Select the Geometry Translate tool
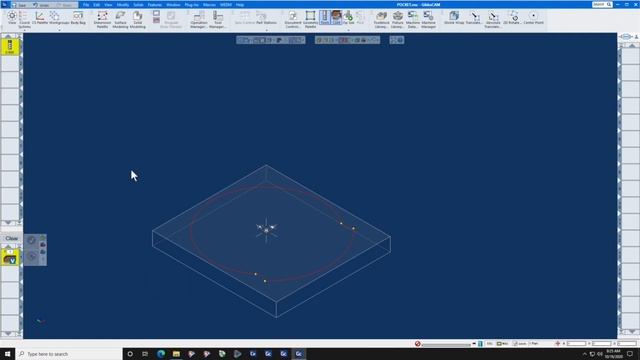The width and height of the screenshot is (640, 360). point(493,19)
